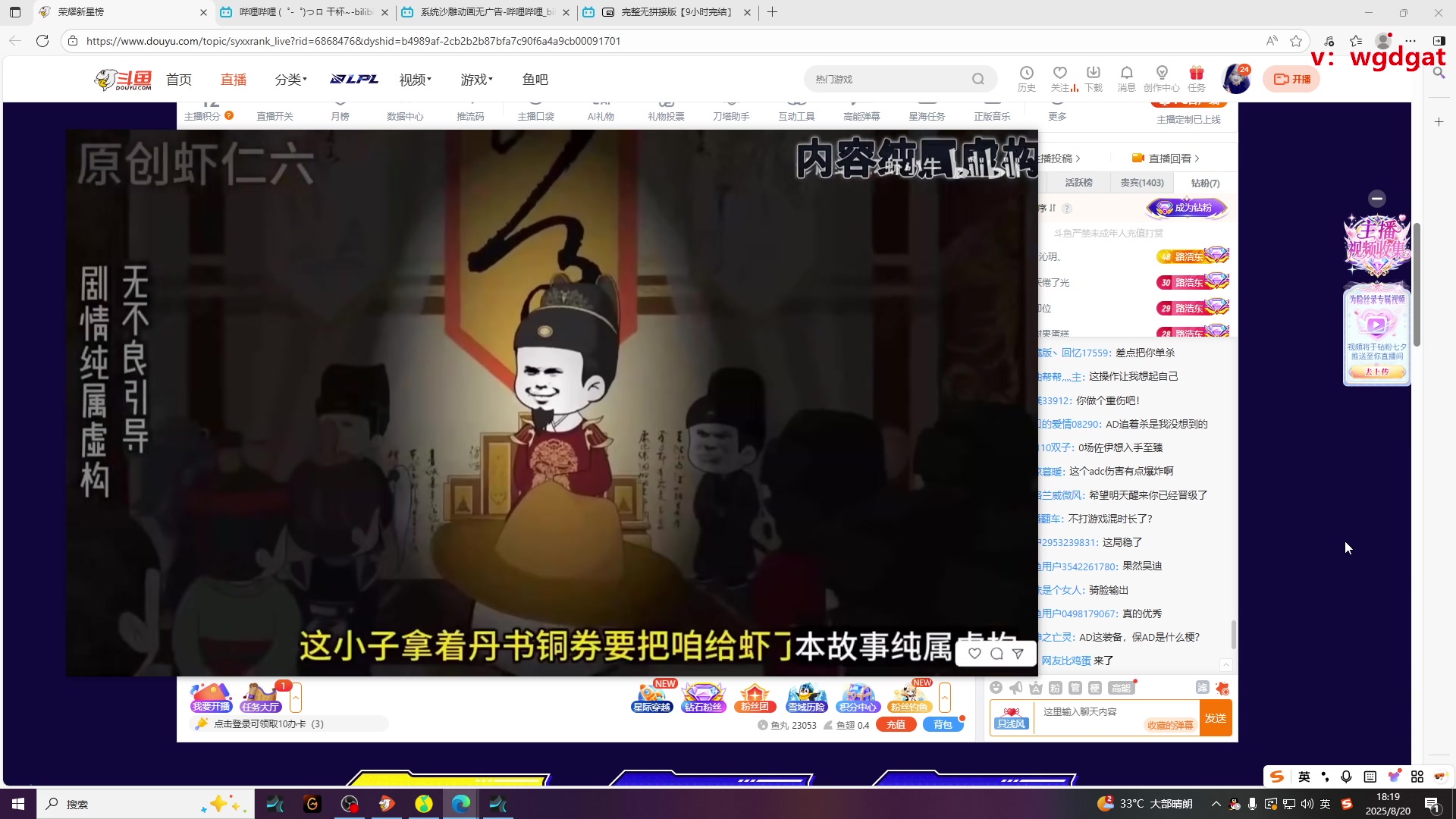The image size is (1456, 819).
Task: Toggle the 高能 button in chat toolbar
Action: coord(1120,687)
